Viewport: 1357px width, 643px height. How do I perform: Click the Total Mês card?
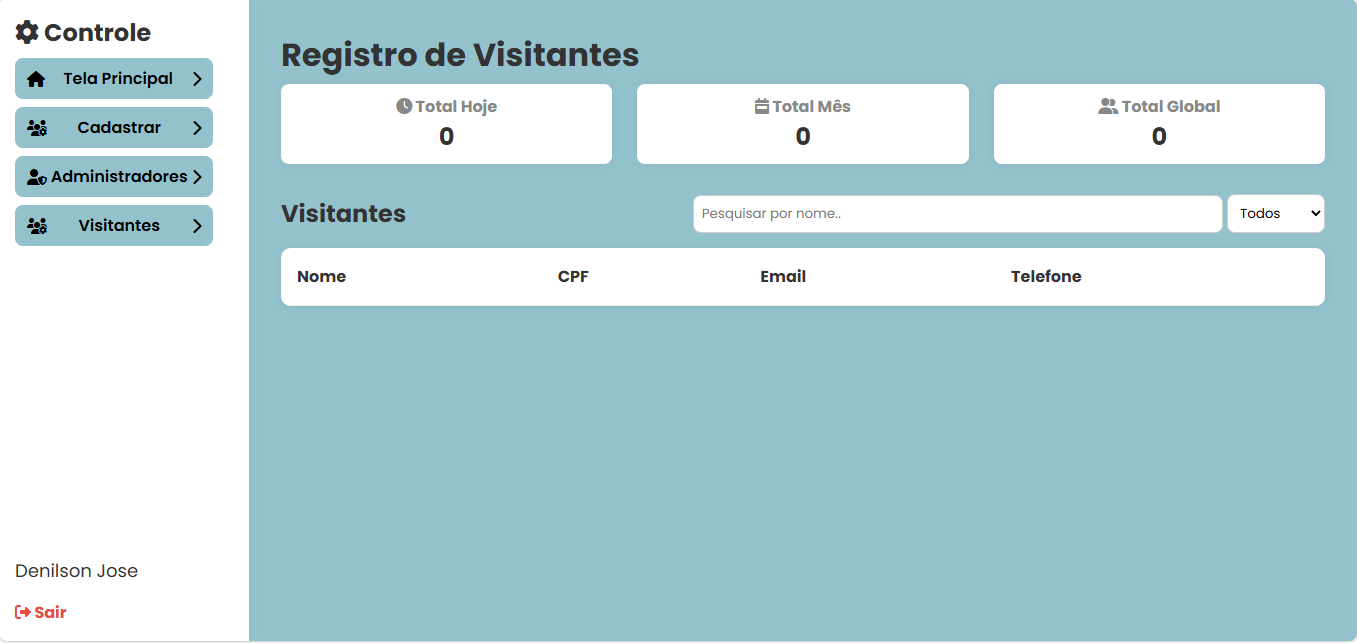click(803, 124)
